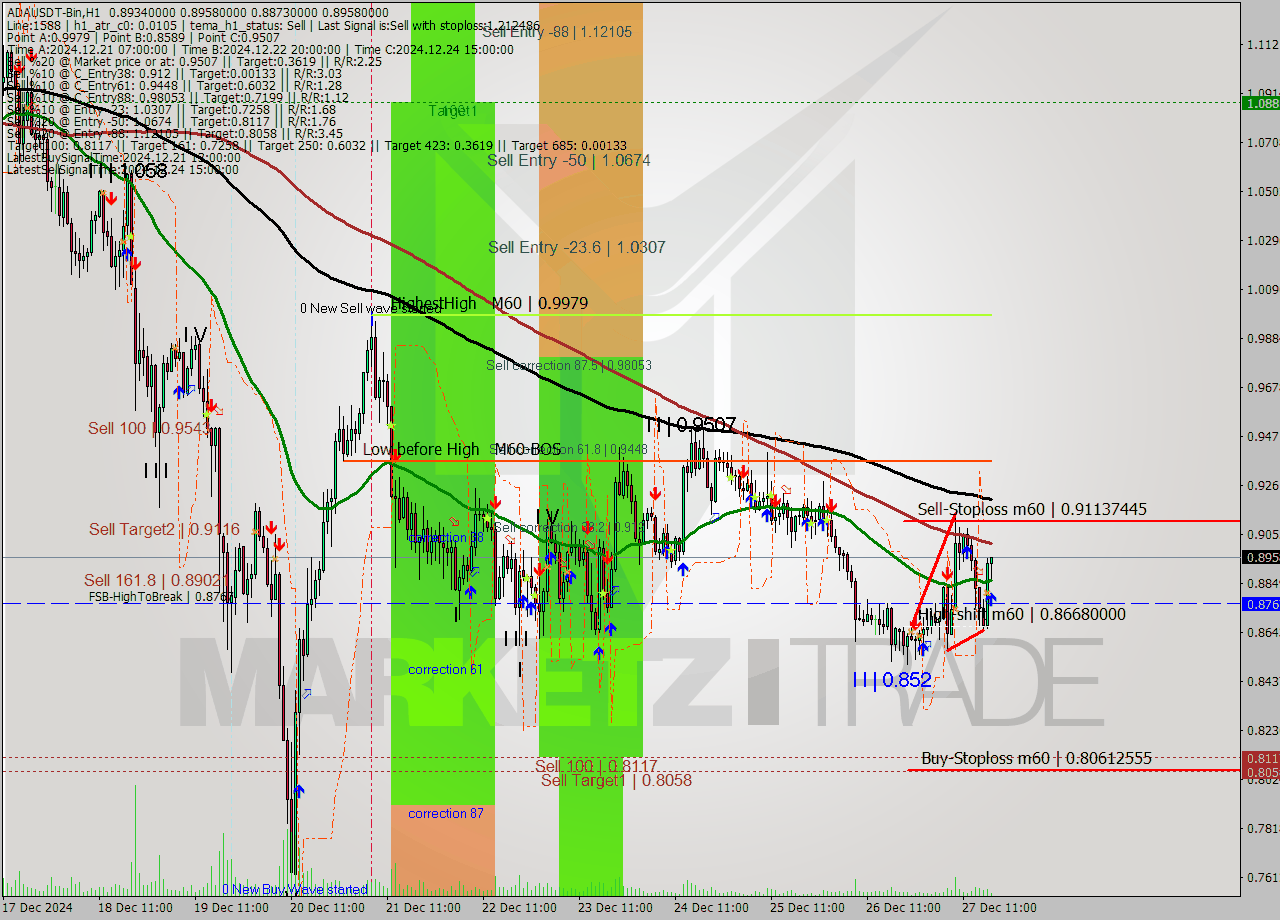Click the correction 61 label
1280x920 pixels.
(x=445, y=669)
